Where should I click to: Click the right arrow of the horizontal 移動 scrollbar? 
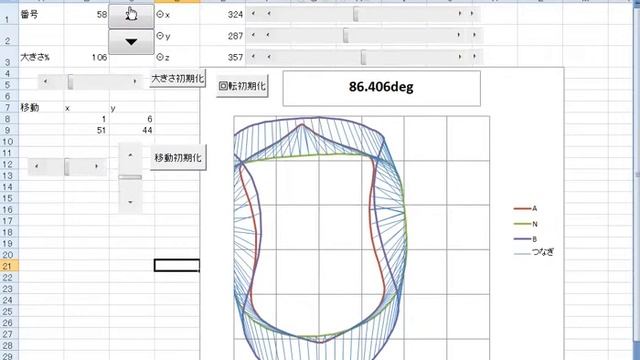click(97, 166)
